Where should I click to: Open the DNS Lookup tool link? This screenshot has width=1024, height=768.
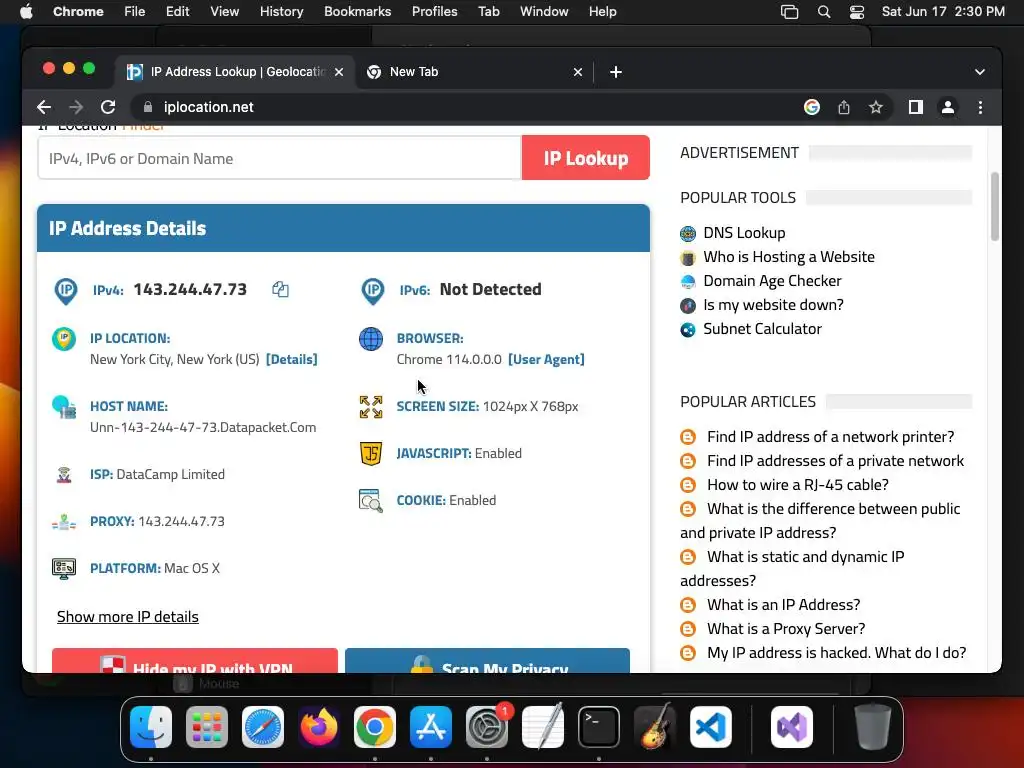click(744, 233)
